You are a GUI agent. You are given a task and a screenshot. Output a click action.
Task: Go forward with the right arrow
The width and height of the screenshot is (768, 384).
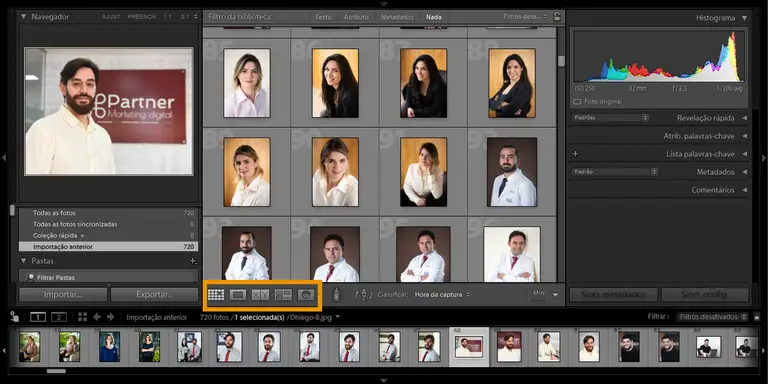pos(111,317)
